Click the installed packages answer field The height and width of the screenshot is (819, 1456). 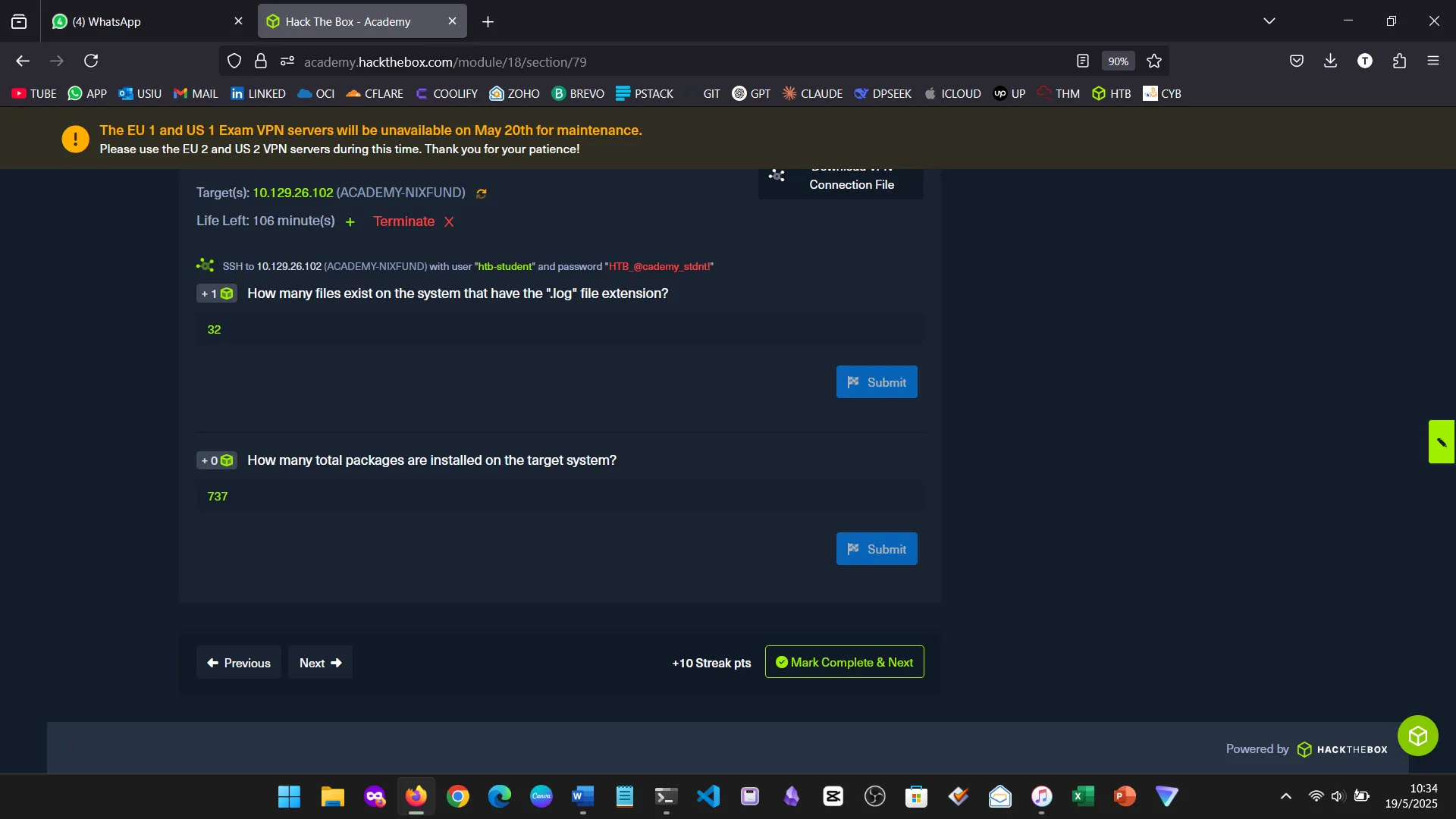[560, 496]
